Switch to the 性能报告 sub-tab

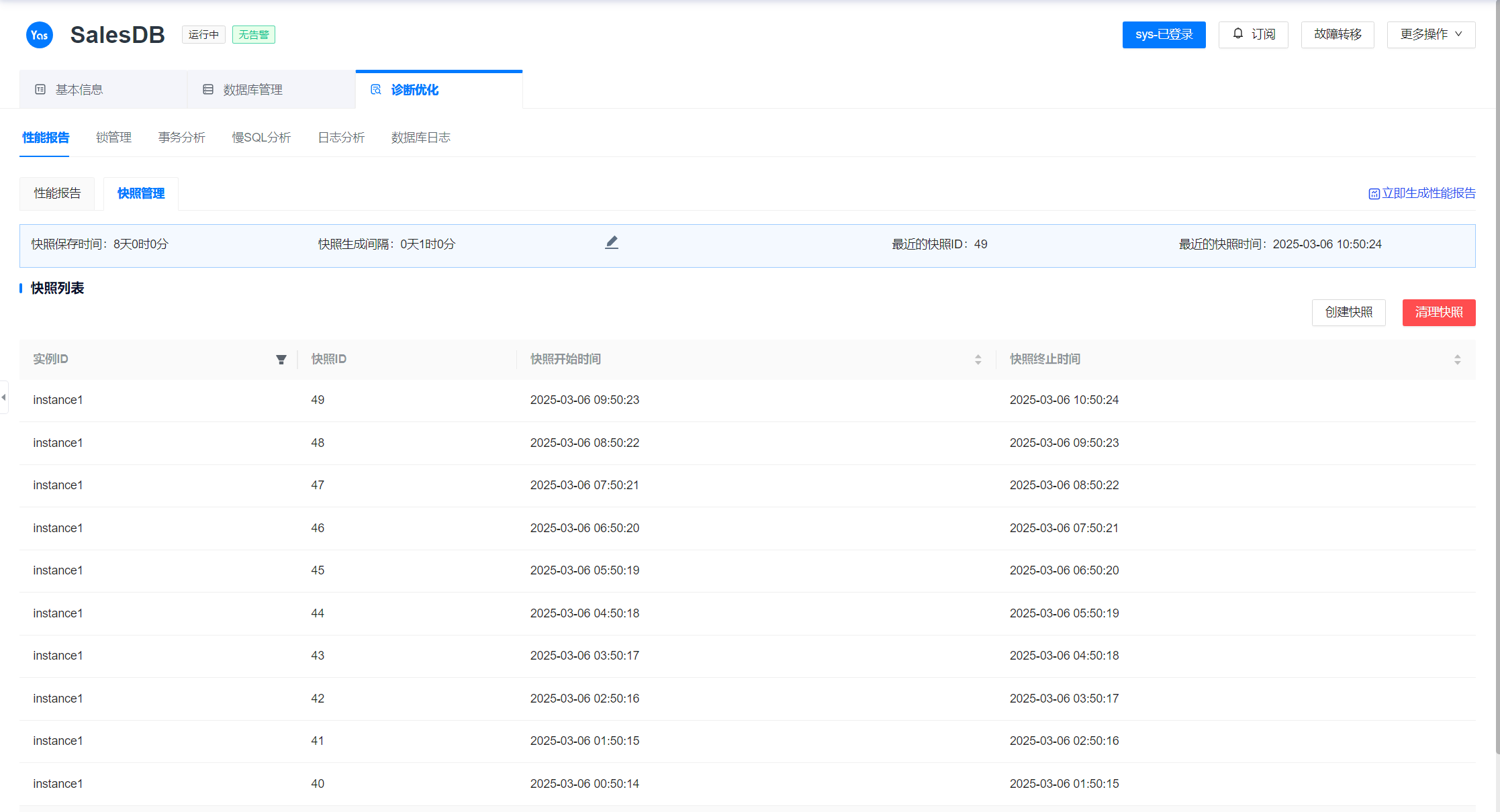point(57,193)
